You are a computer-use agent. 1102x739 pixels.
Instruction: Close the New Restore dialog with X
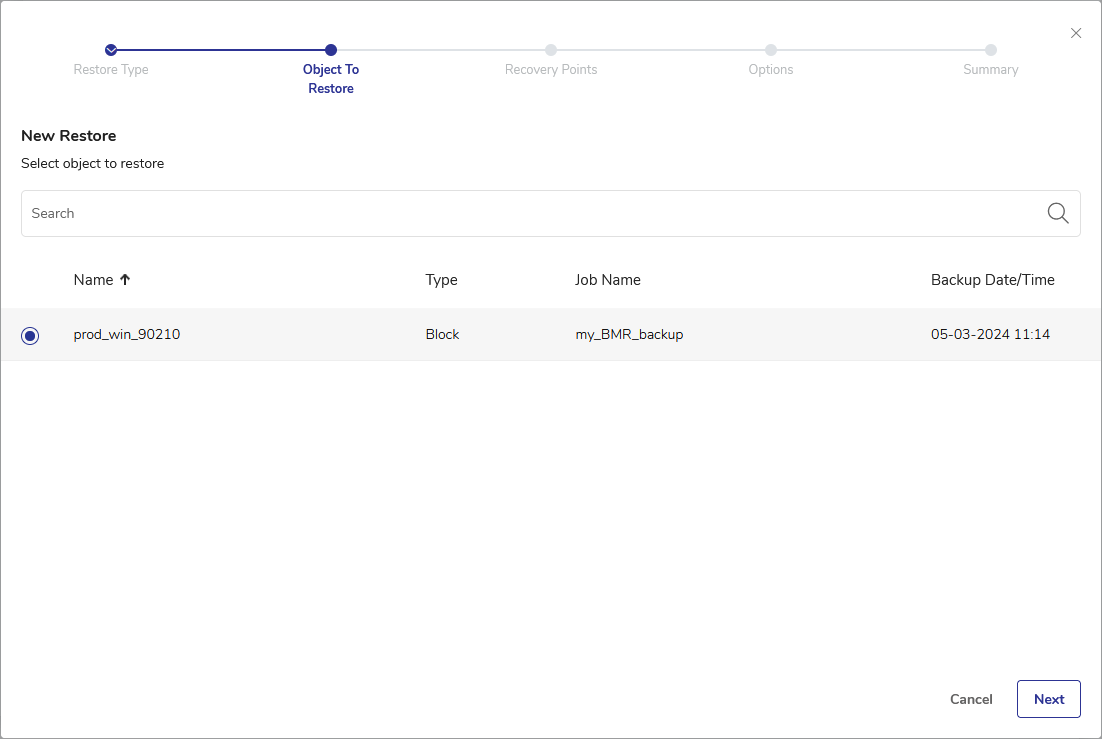click(x=1076, y=33)
